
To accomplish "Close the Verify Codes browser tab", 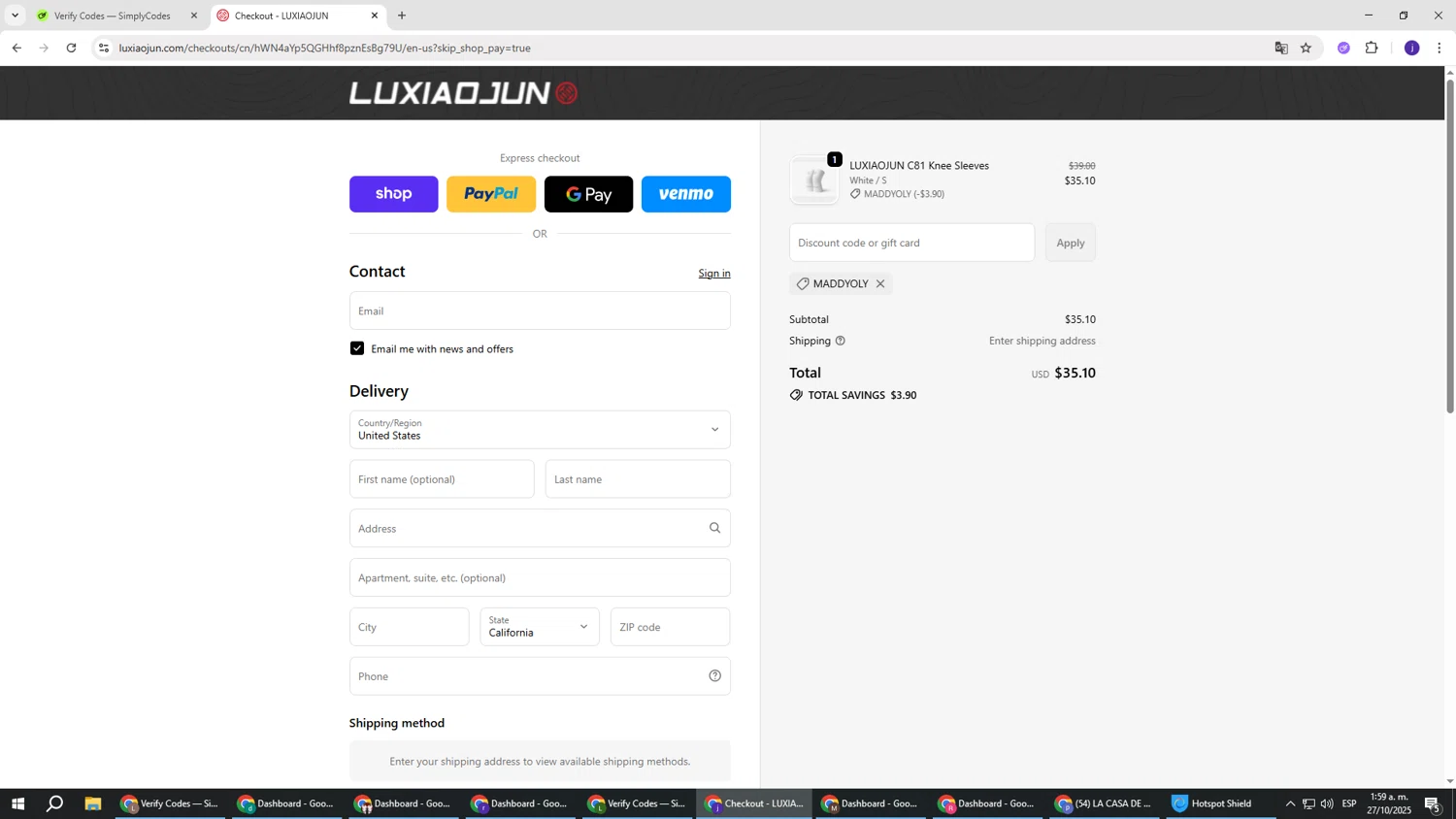I will 194,16.
